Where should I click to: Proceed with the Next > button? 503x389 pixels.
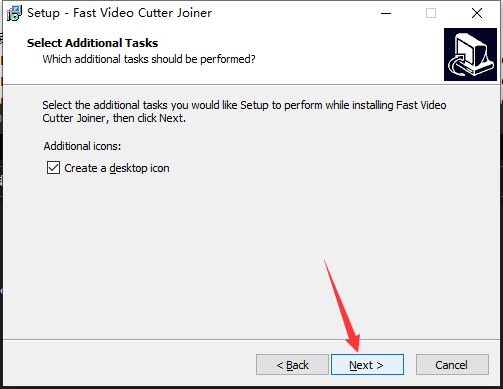click(x=367, y=365)
